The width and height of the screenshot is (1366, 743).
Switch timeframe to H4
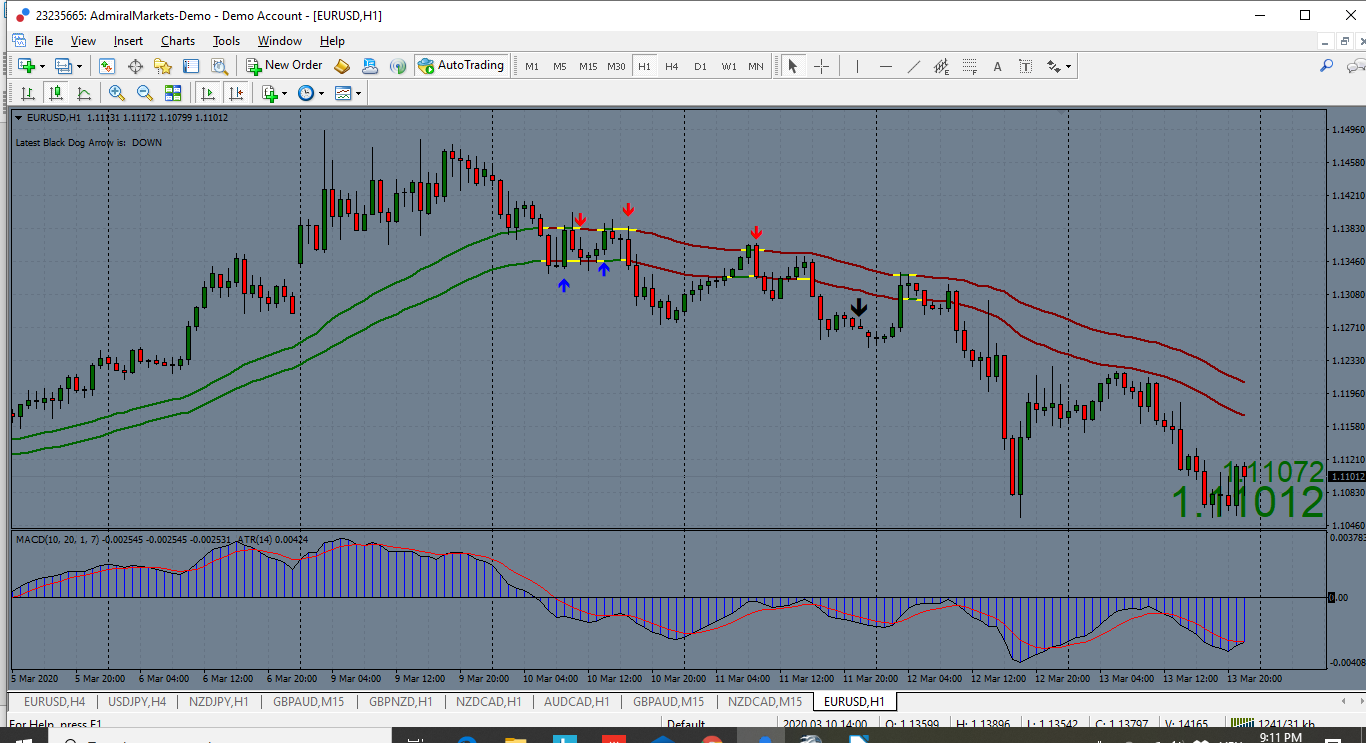[672, 66]
